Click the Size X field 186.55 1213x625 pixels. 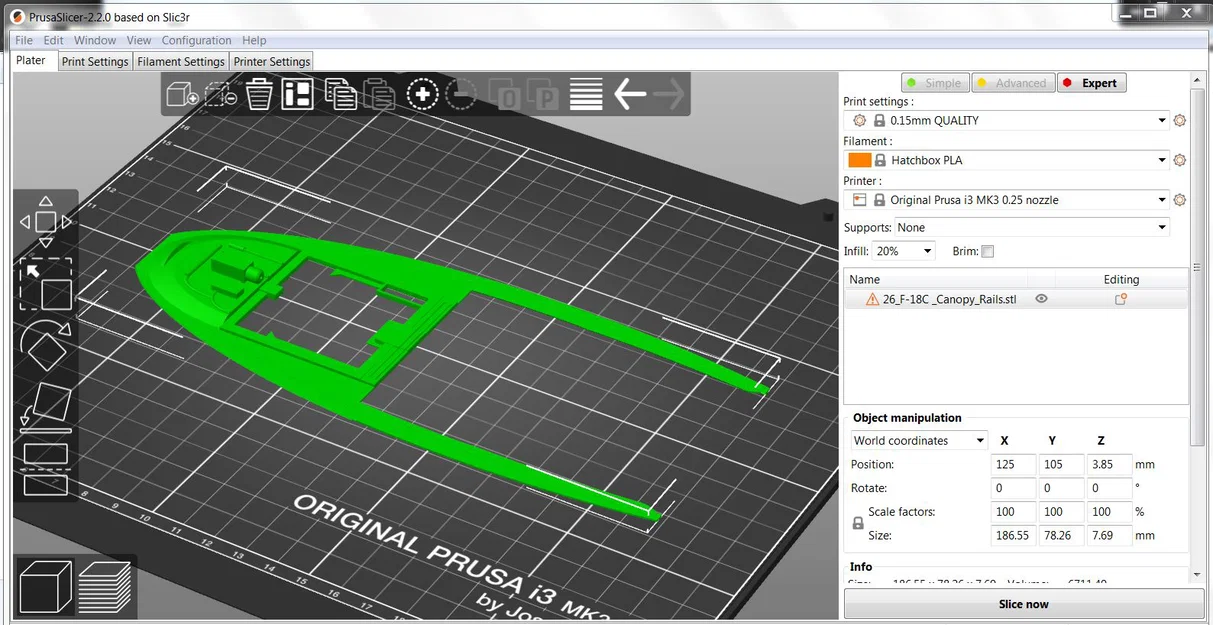[x=1013, y=536]
